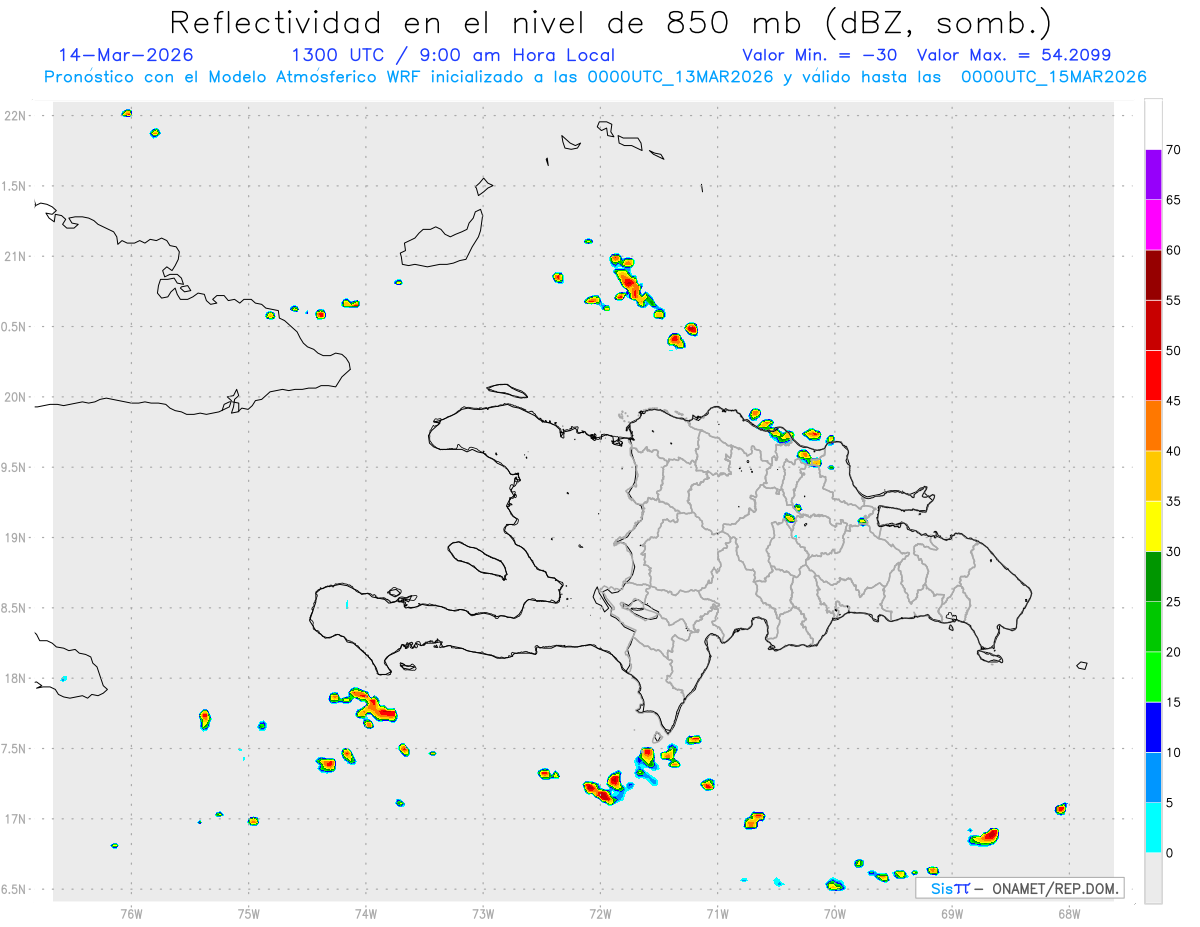
Task: Click the "SisTT - ONAMET/REP.DOM." label box
Action: tap(1019, 888)
